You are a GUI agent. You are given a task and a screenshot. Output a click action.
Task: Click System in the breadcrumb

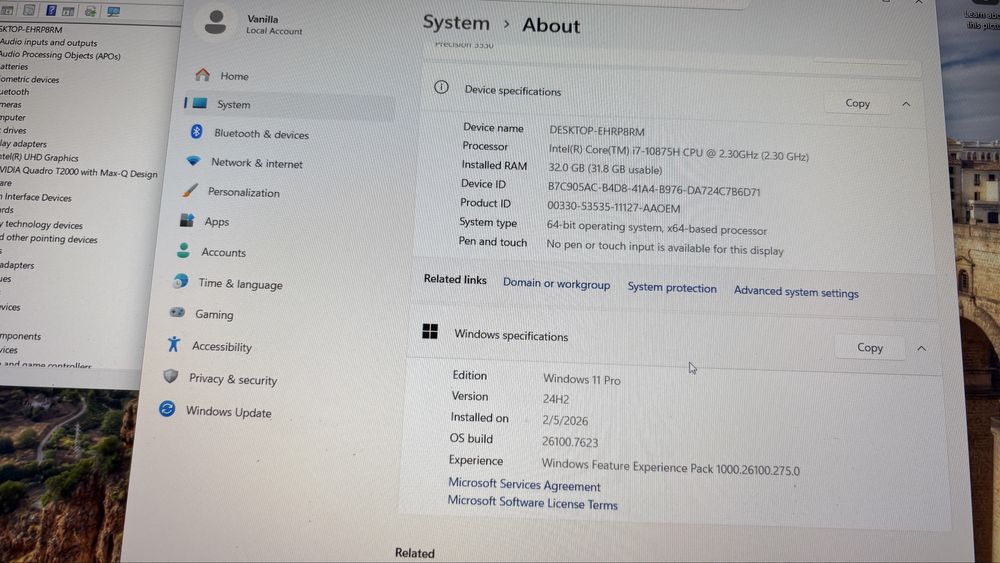pyautogui.click(x=456, y=23)
